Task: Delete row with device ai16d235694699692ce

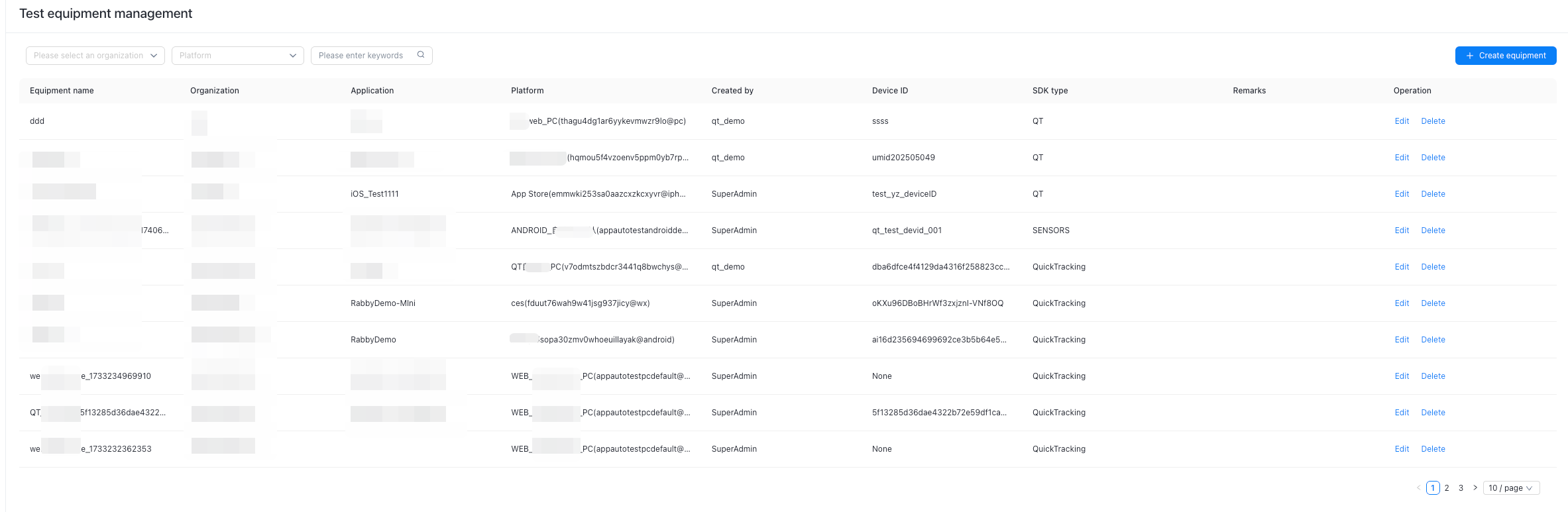Action: tap(1433, 340)
